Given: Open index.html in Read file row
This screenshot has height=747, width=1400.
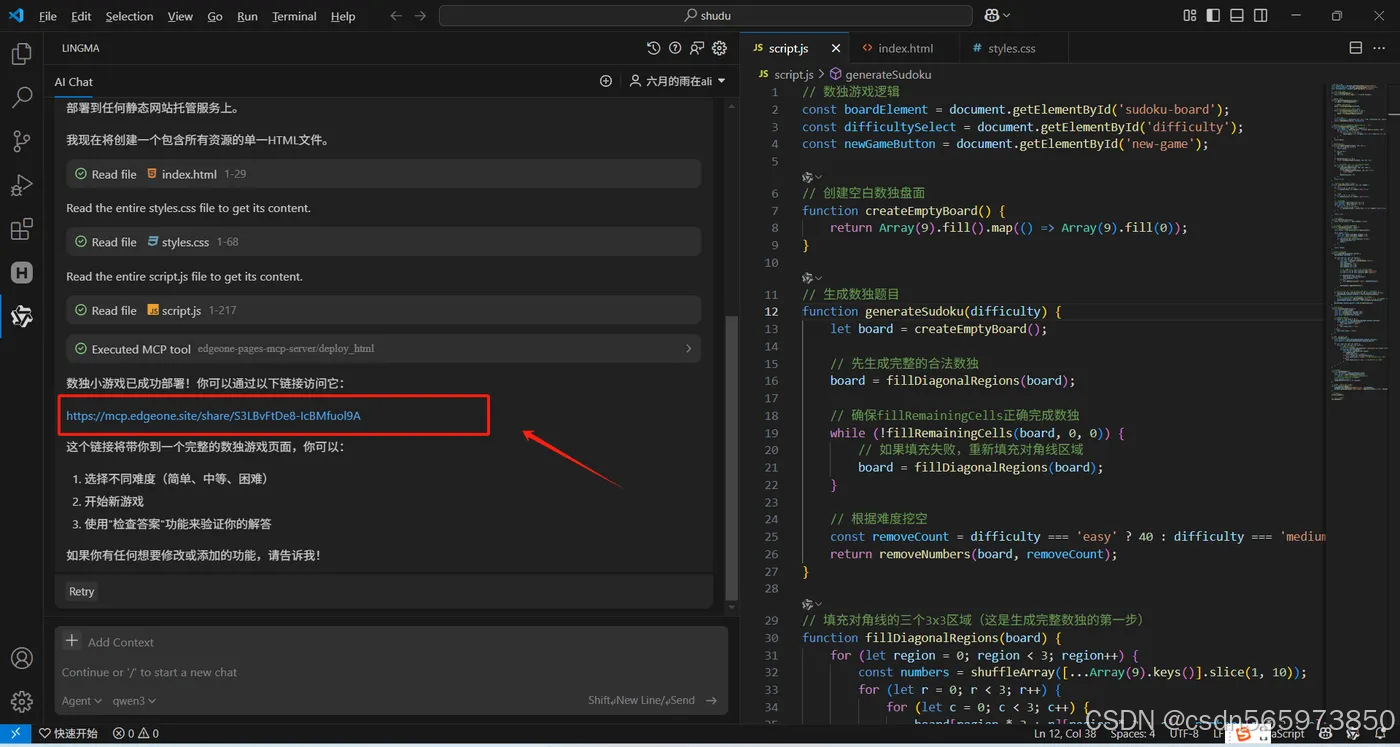Looking at the screenshot, I should [x=189, y=174].
